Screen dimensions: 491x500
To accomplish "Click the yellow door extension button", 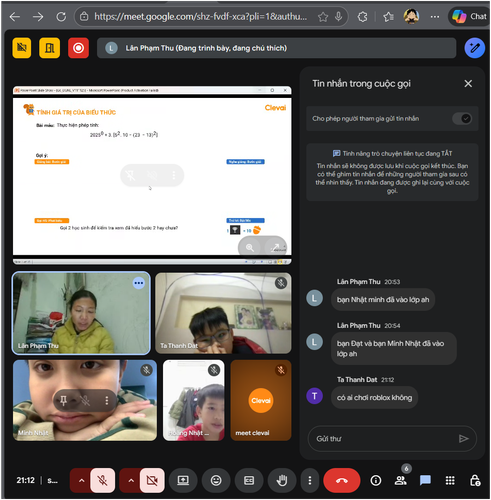I will pyautogui.click(x=50, y=48).
